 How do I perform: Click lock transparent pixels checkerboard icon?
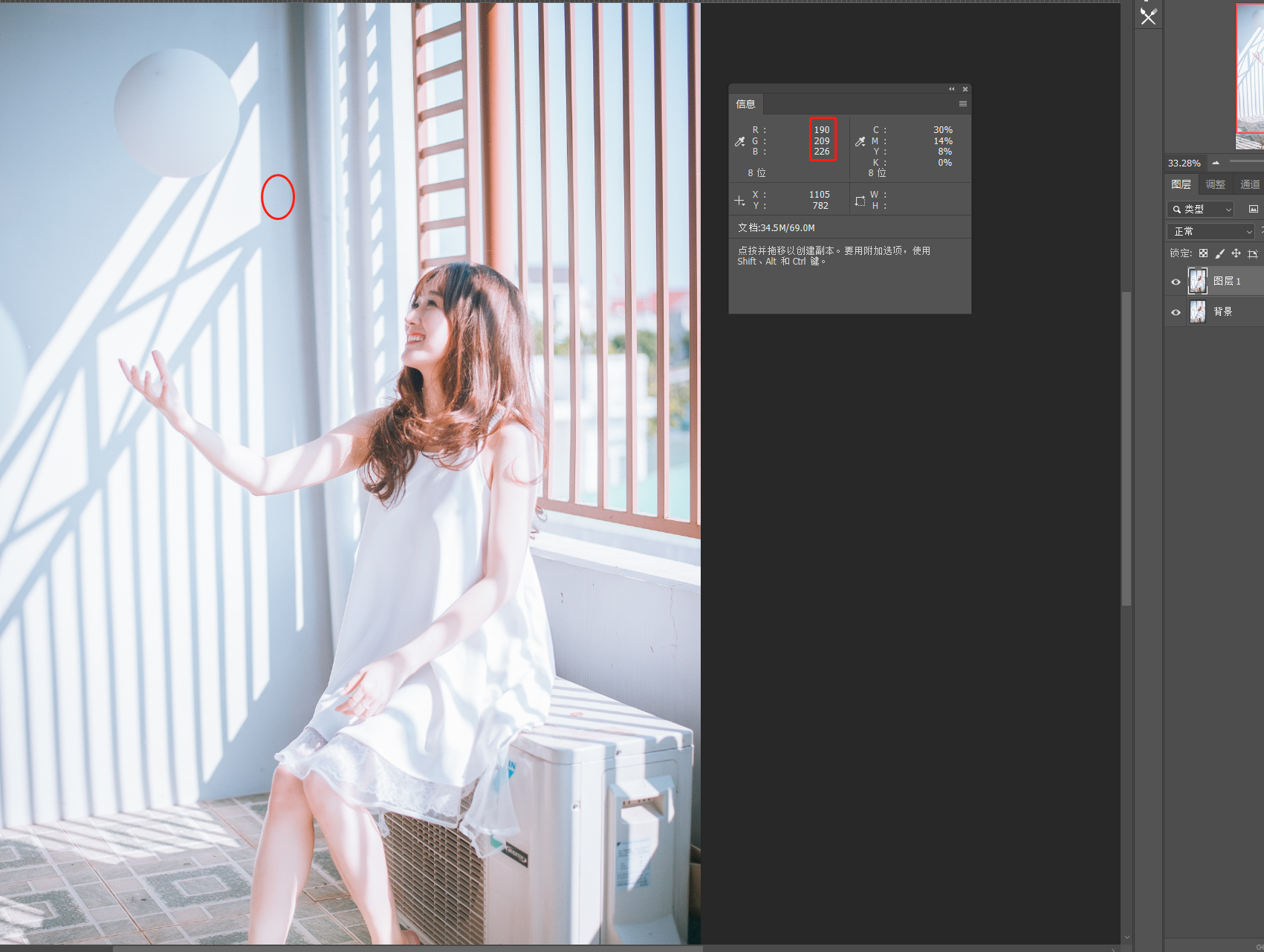[1203, 253]
